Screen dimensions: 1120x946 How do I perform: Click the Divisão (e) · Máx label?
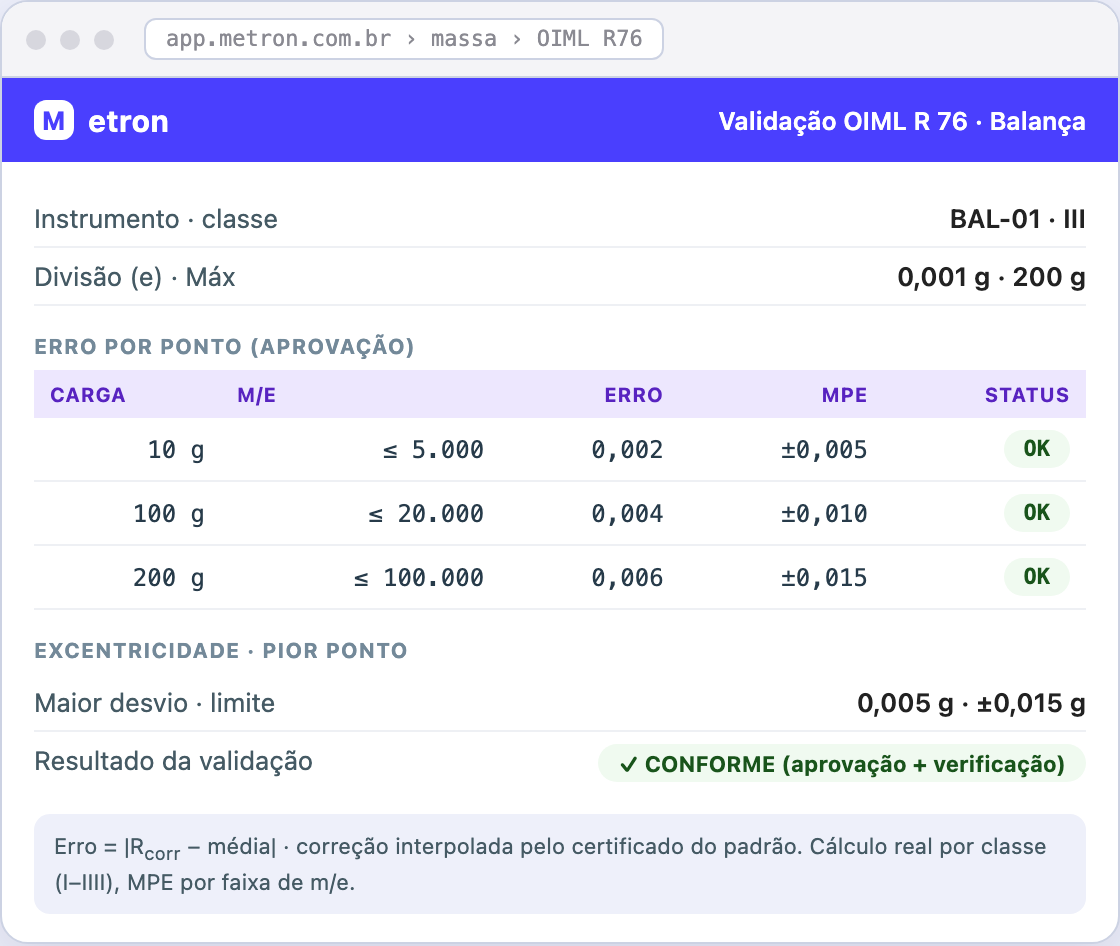(x=135, y=277)
